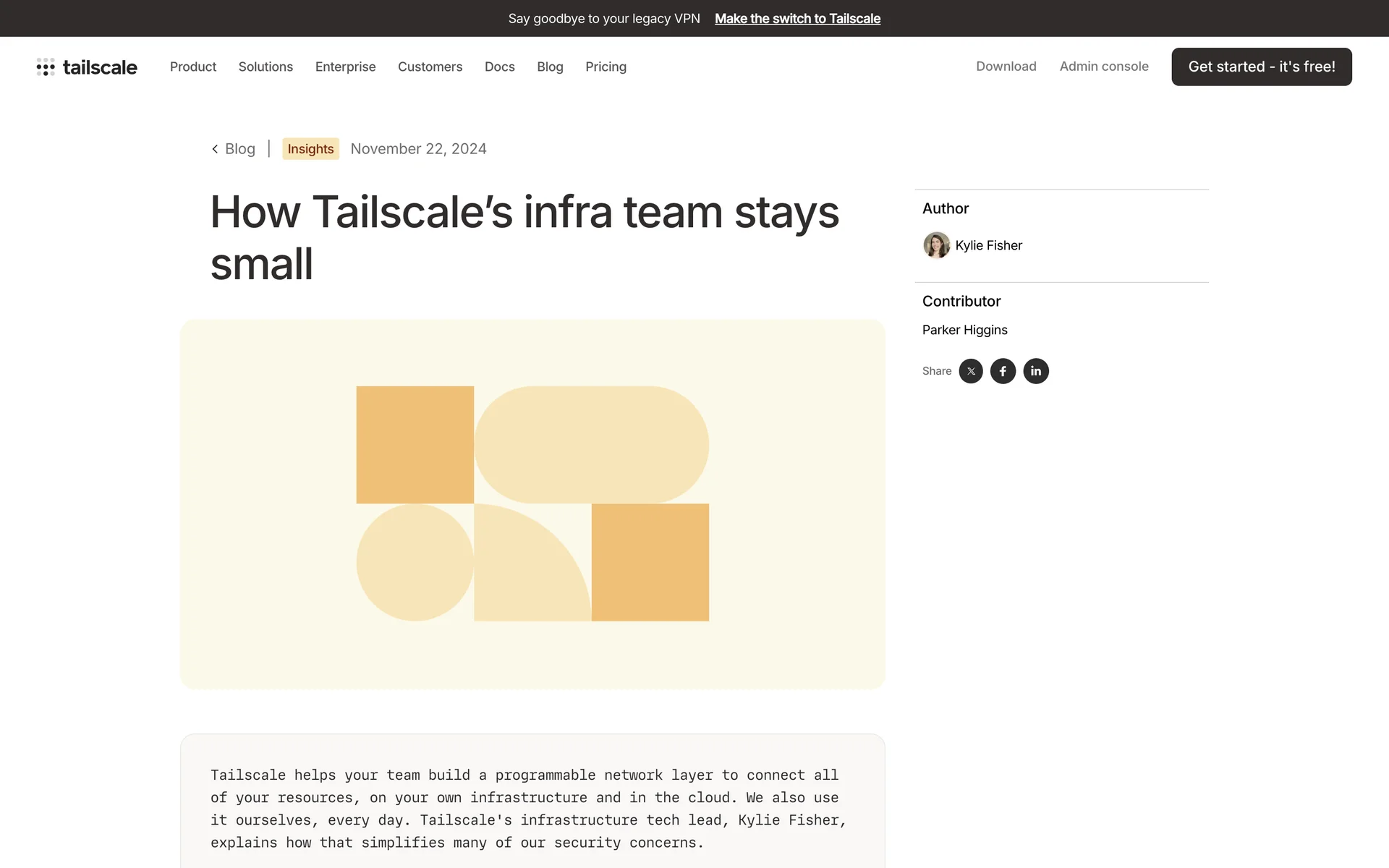The height and width of the screenshot is (868, 1389).
Task: Share the article on Facebook
Action: point(1003,371)
